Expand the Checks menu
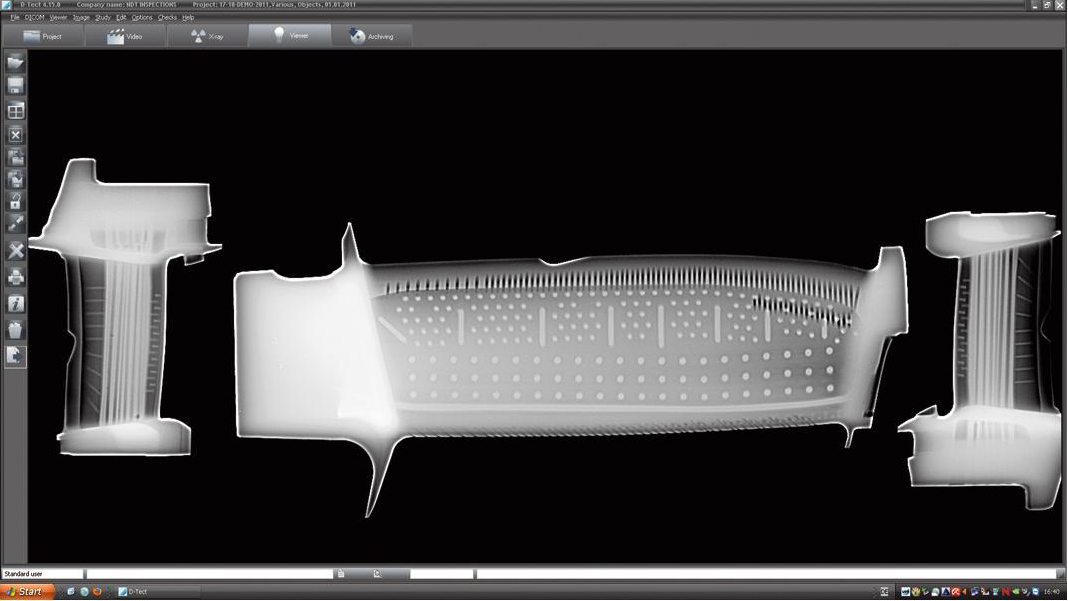1068x601 pixels. (167, 17)
